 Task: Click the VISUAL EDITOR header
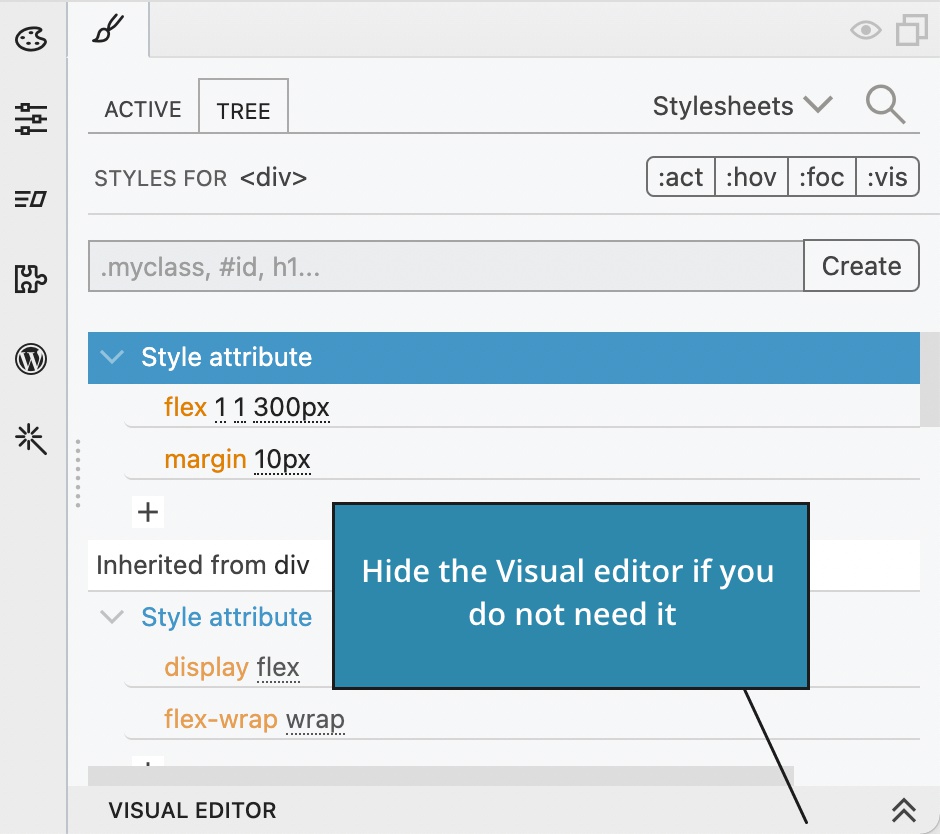pyautogui.click(x=192, y=810)
